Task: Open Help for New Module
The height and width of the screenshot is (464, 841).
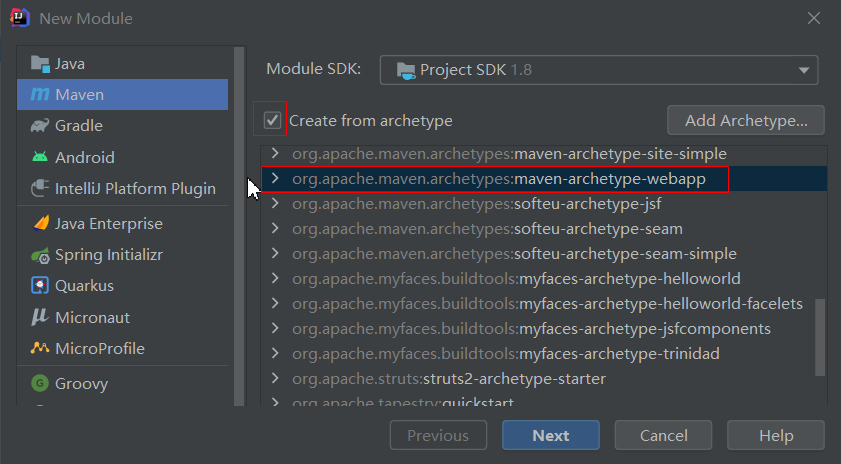Action: click(x=776, y=435)
